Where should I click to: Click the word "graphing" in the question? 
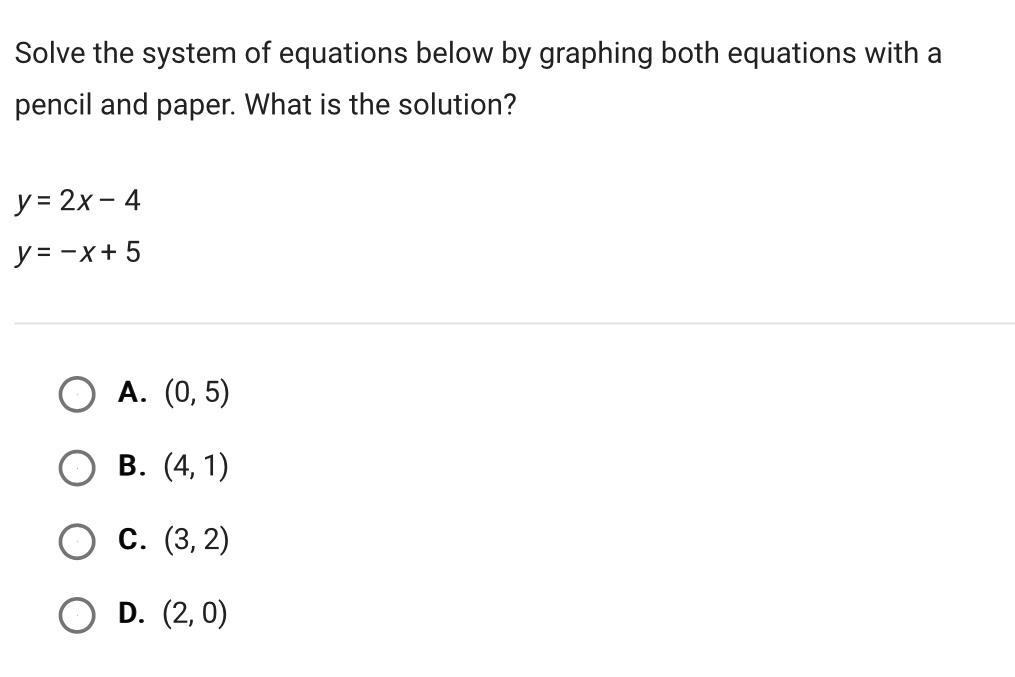point(596,54)
